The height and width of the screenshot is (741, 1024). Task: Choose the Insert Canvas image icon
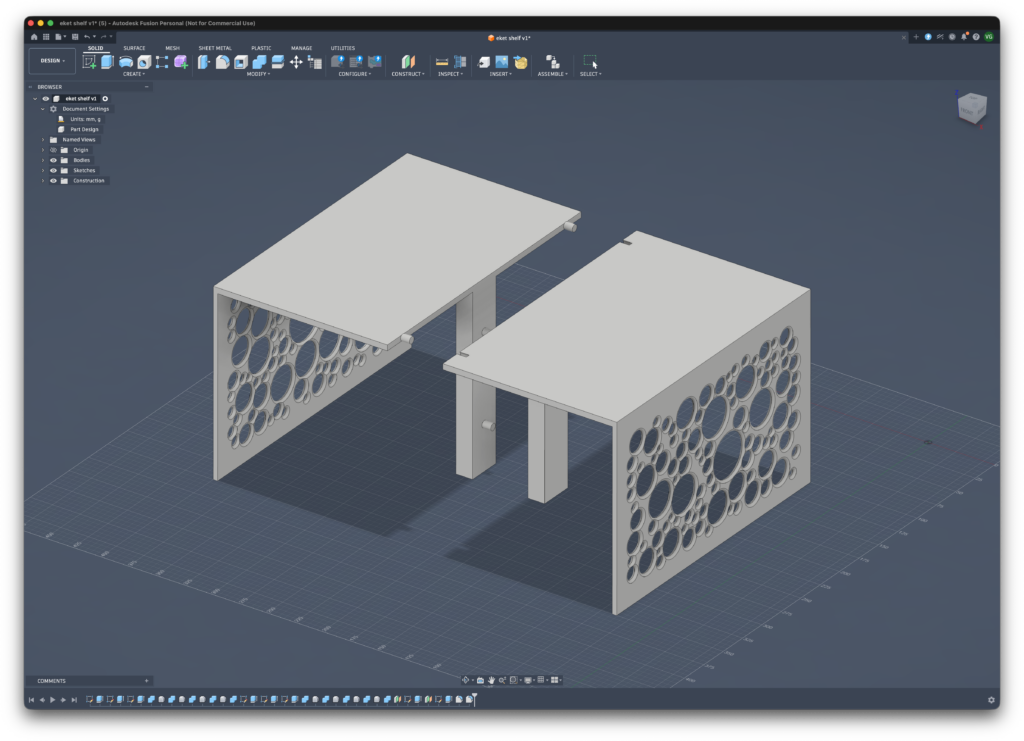[502, 62]
